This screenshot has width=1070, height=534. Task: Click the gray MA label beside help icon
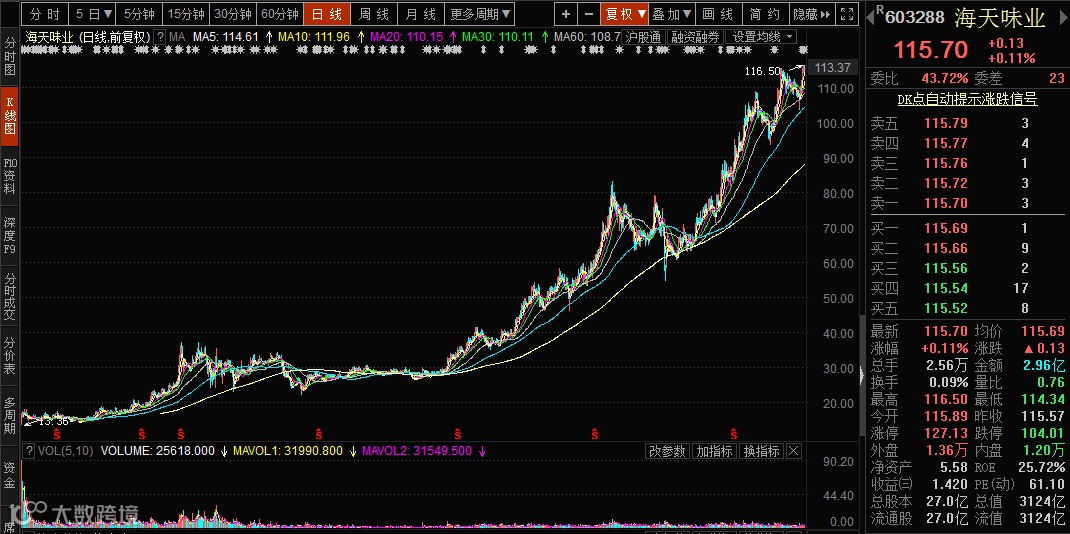click(x=177, y=37)
